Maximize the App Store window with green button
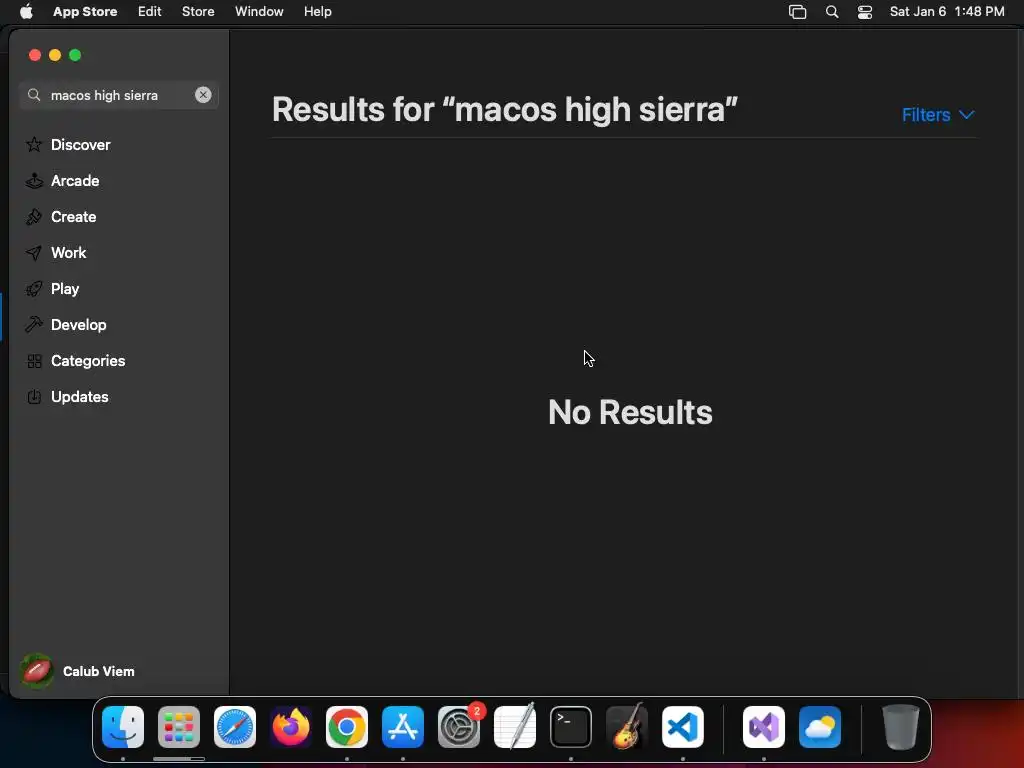The image size is (1024, 768). (x=75, y=55)
